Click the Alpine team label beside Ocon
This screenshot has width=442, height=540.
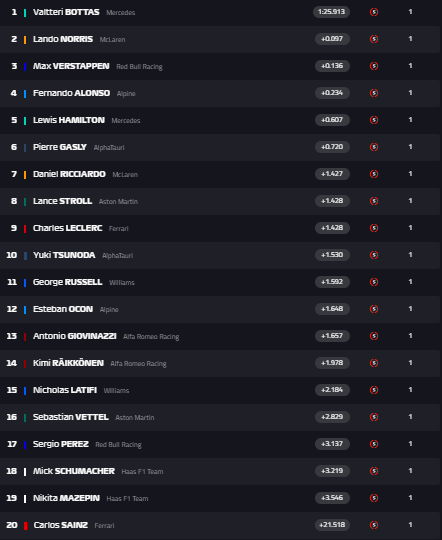[109, 310]
